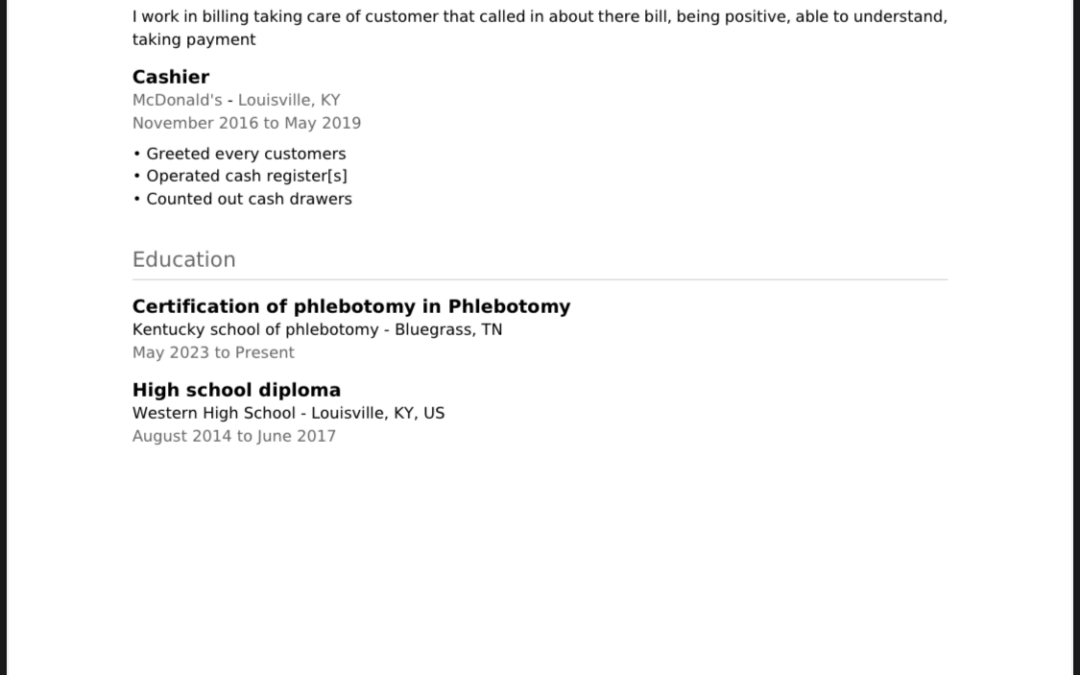The height and width of the screenshot is (675, 1080).
Task: Click the dark right edge of the viewer
Action: pyautogui.click(x=1077, y=338)
